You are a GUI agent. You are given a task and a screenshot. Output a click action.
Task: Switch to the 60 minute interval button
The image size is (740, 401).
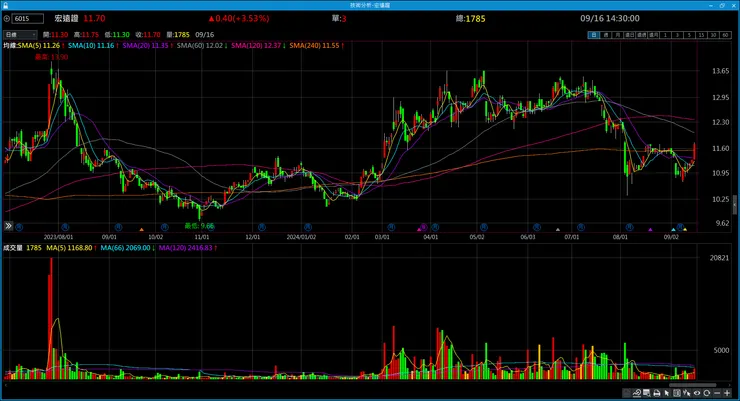[725, 35]
